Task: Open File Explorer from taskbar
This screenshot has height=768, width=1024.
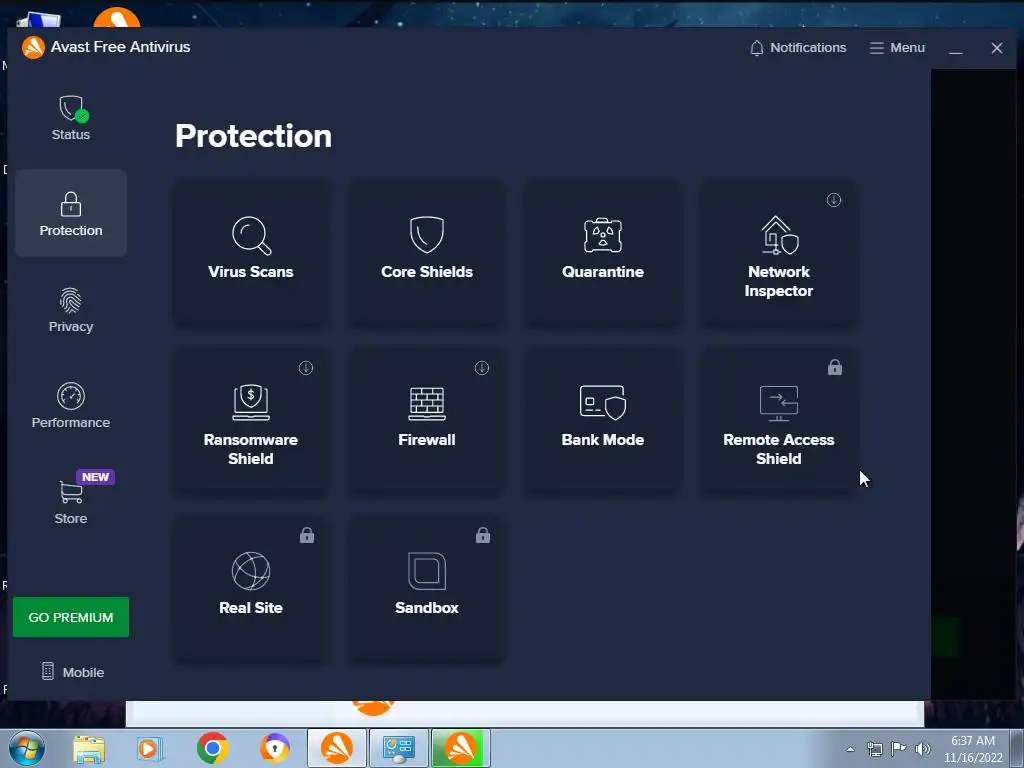Action: (89, 748)
